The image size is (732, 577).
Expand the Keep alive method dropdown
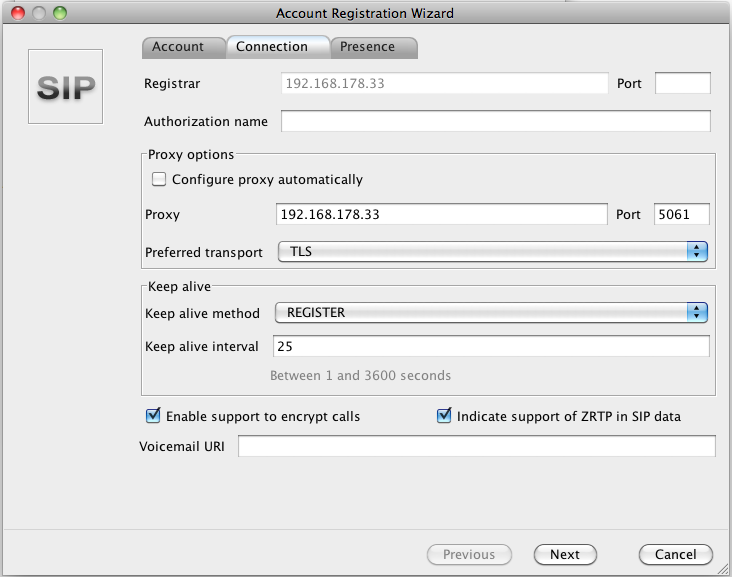pos(492,313)
